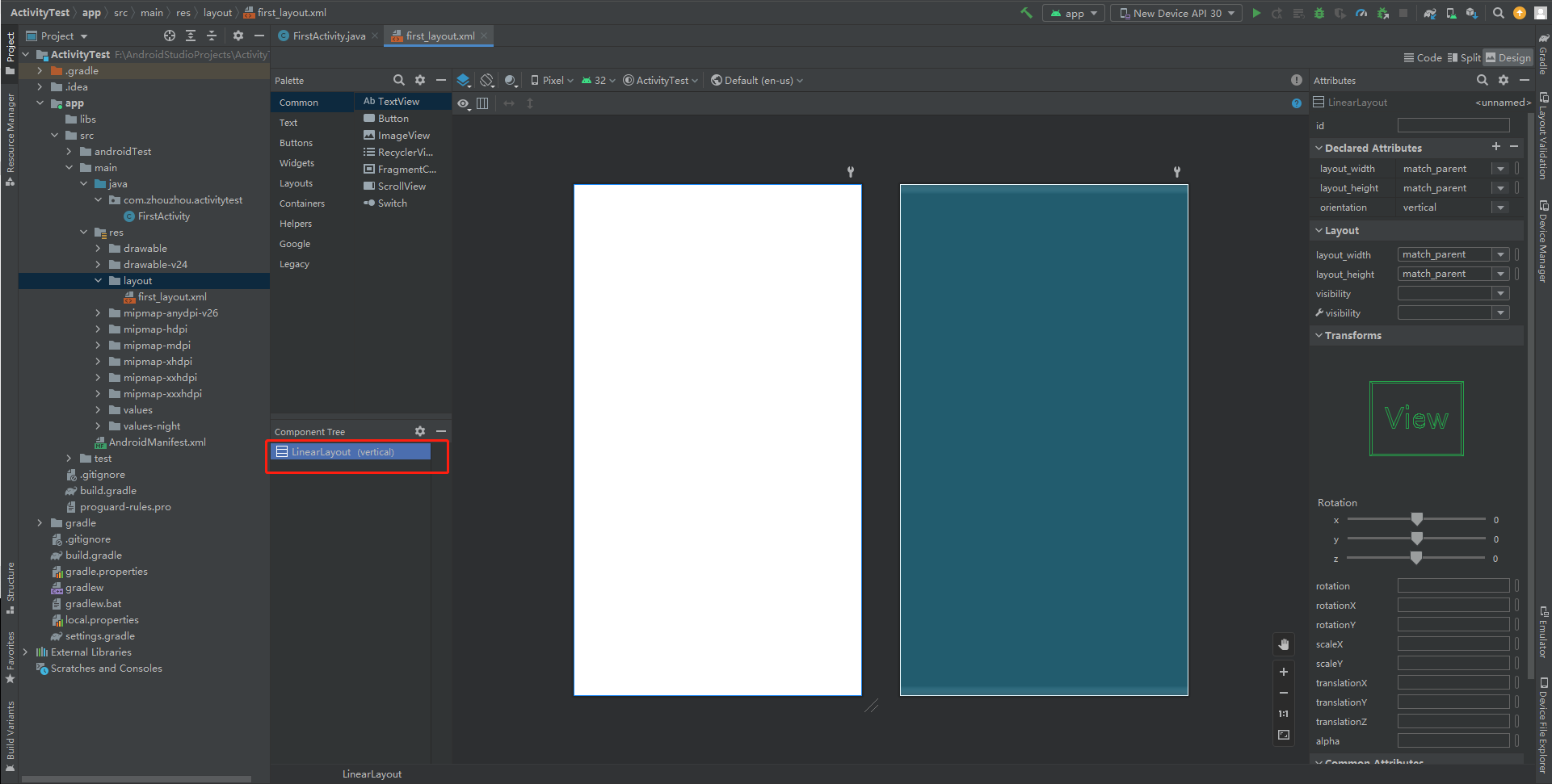
Task: Click the design warnings exclamation icon
Action: point(1297,80)
